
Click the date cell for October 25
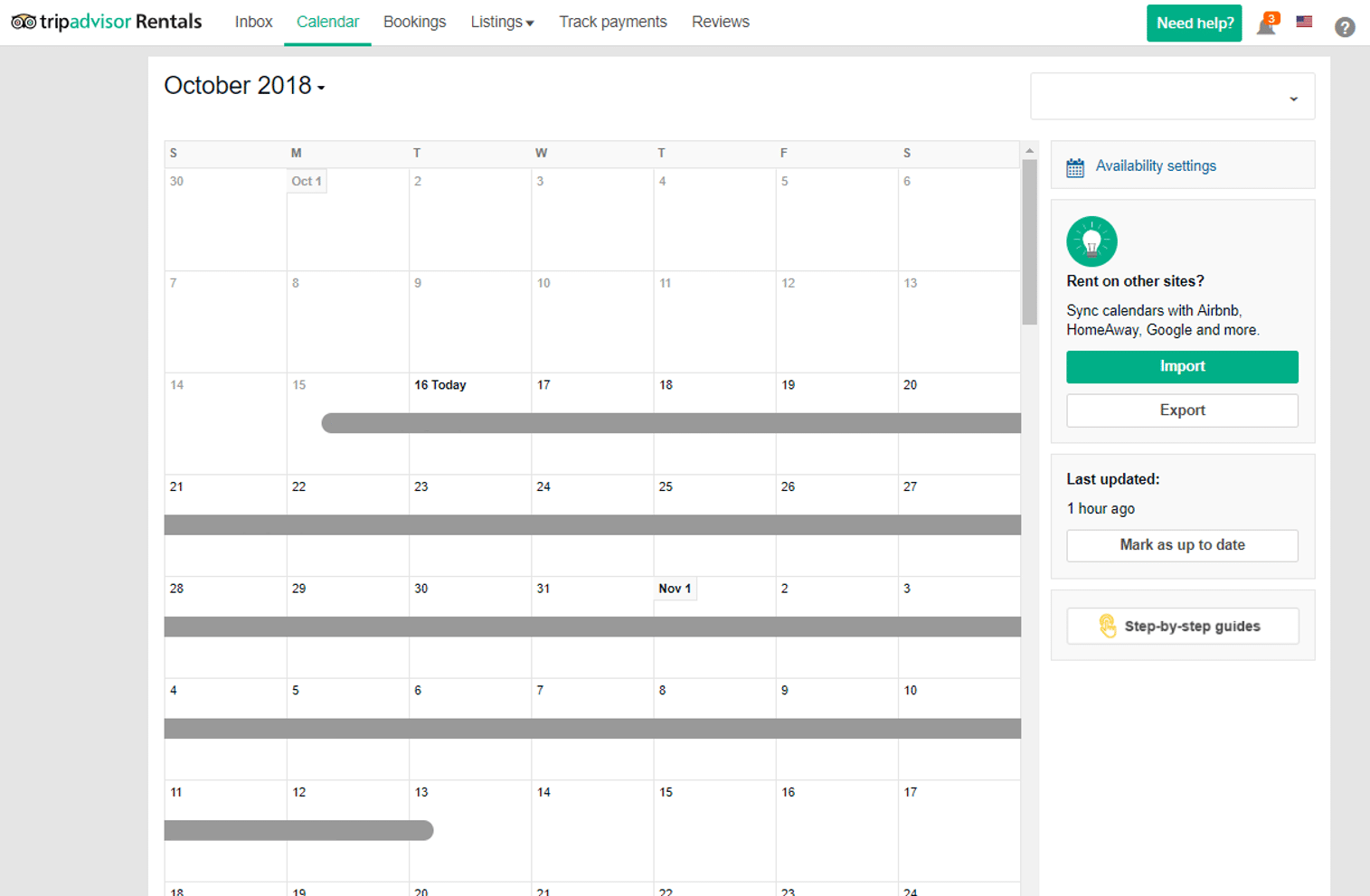(714, 525)
